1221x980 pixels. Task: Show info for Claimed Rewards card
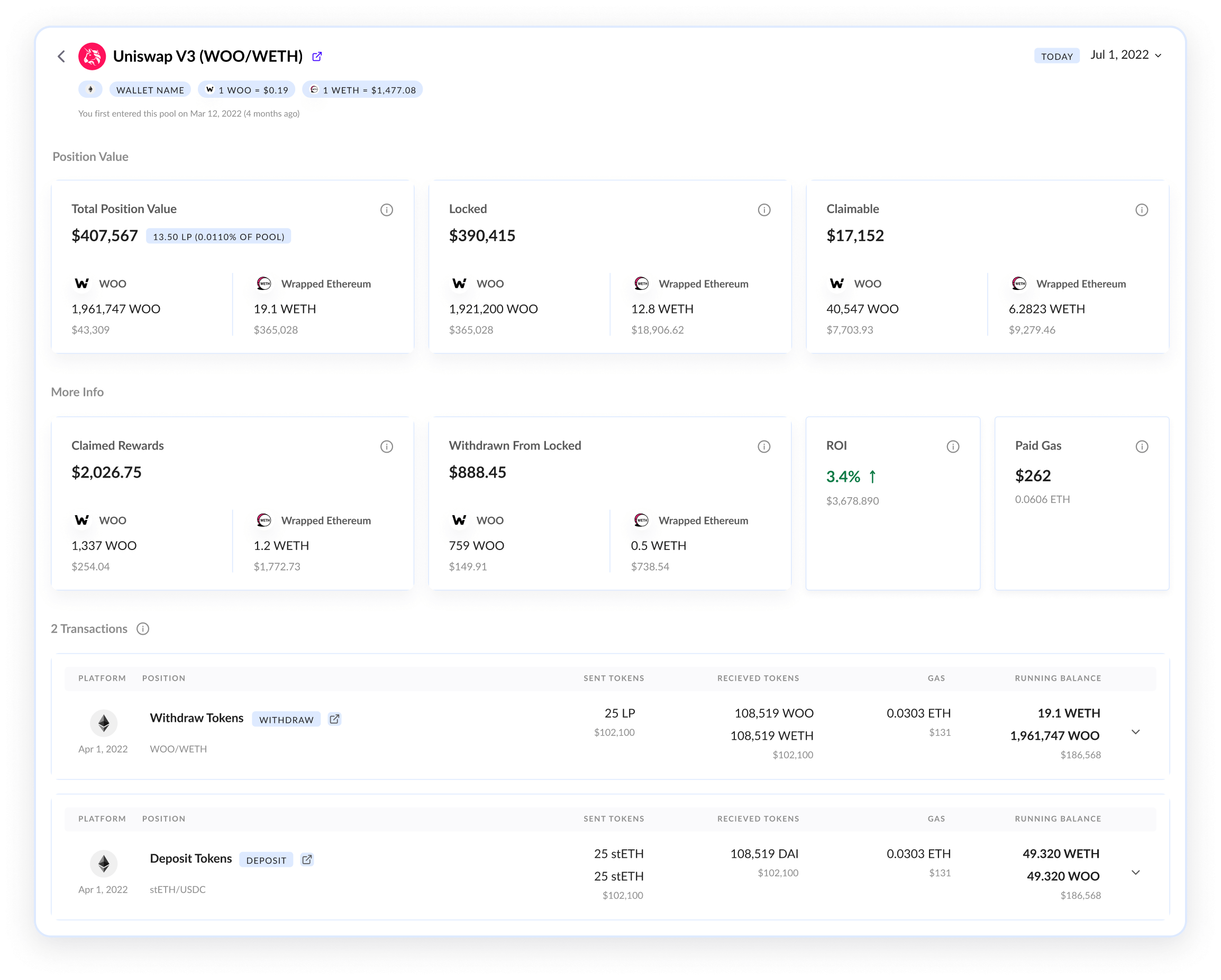coord(387,447)
